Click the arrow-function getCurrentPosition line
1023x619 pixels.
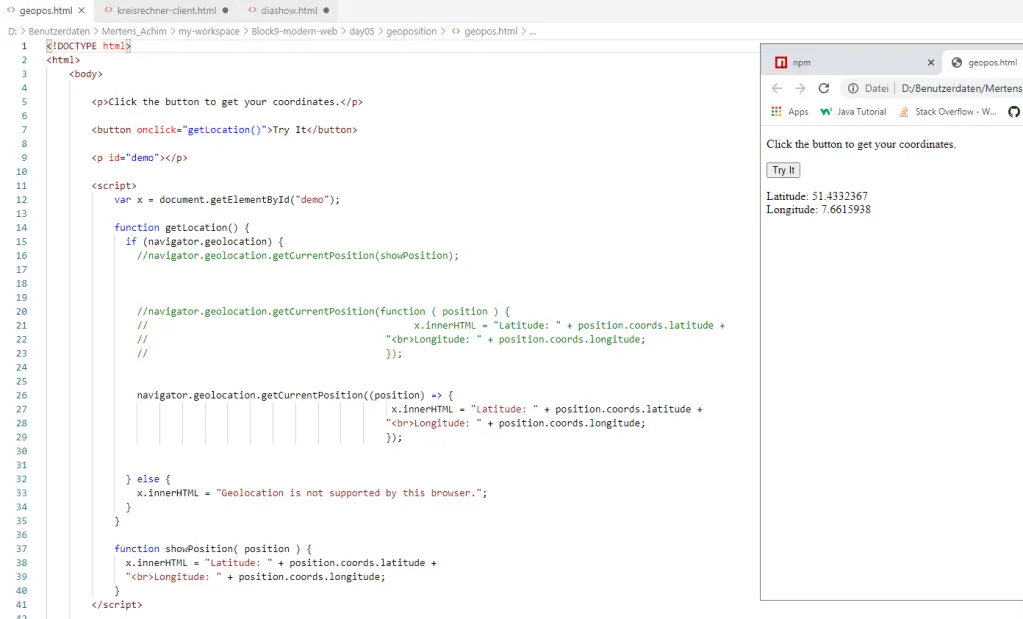tap(295, 395)
